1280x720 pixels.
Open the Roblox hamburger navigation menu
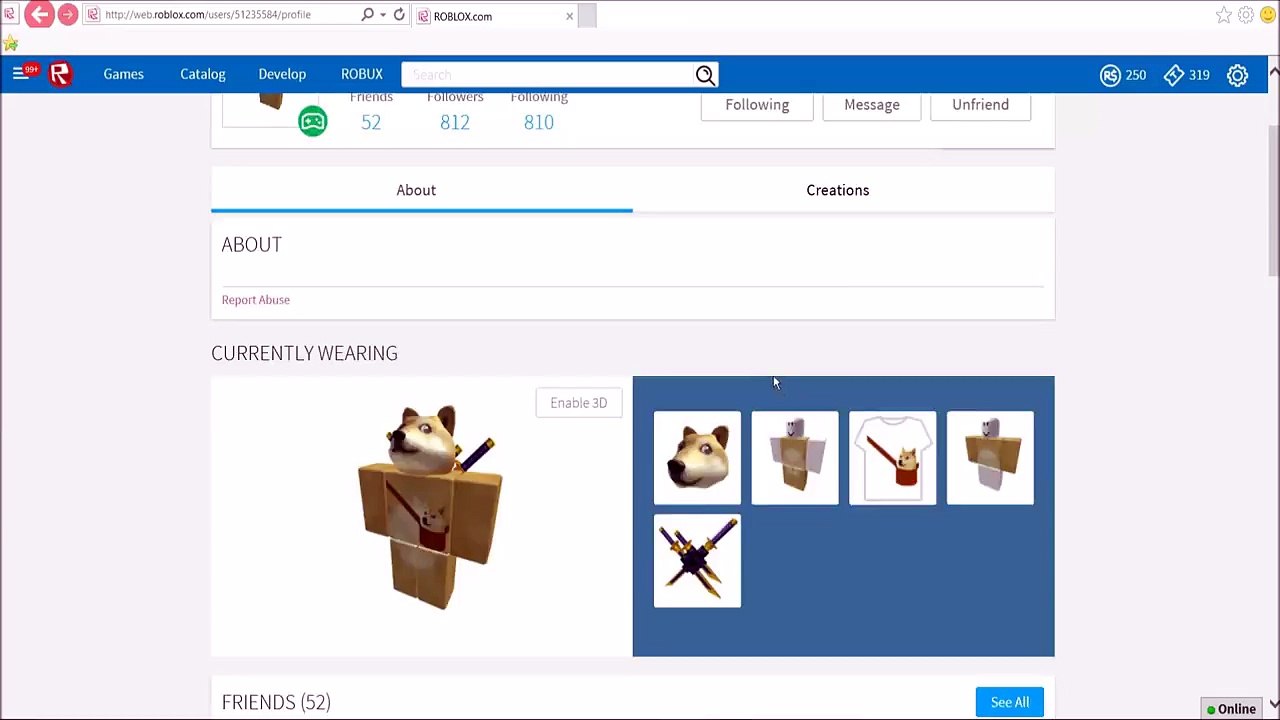(x=19, y=74)
